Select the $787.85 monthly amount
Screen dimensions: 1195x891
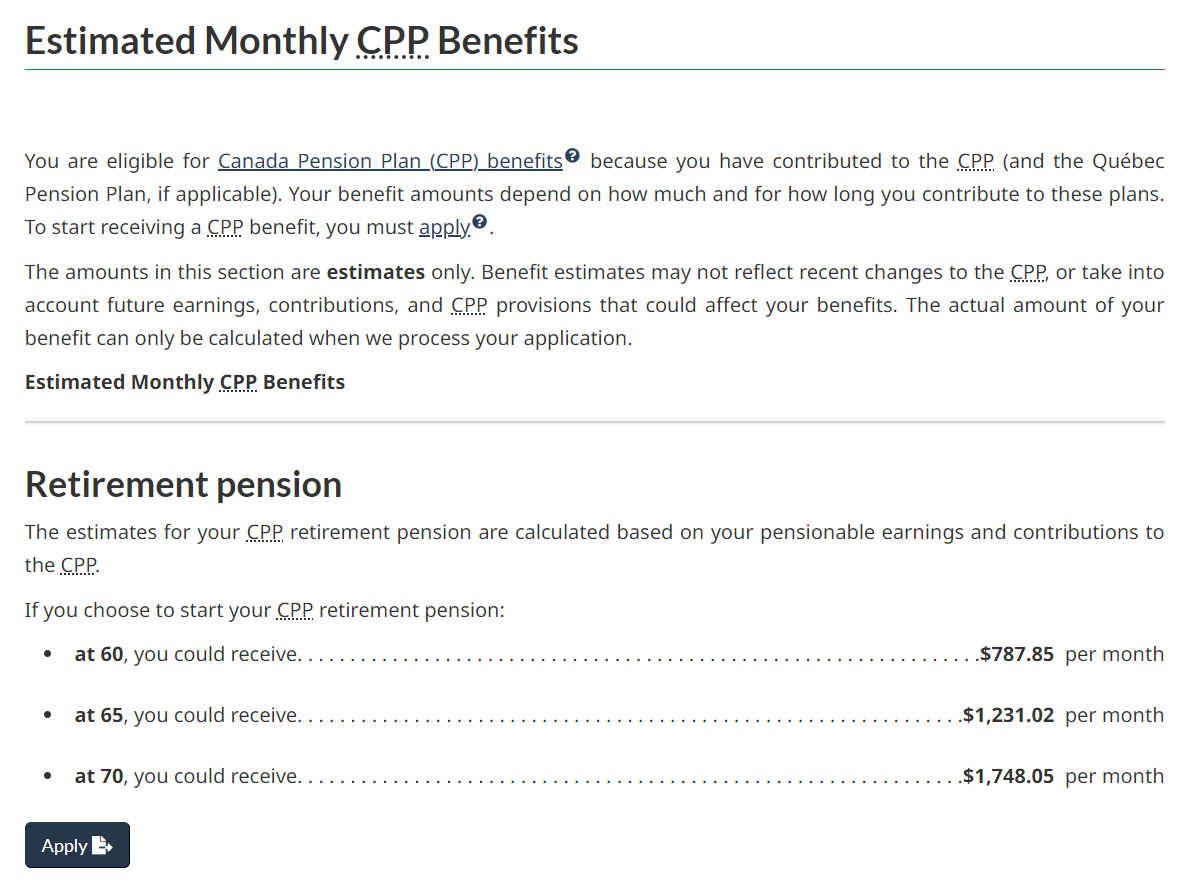1017,655
